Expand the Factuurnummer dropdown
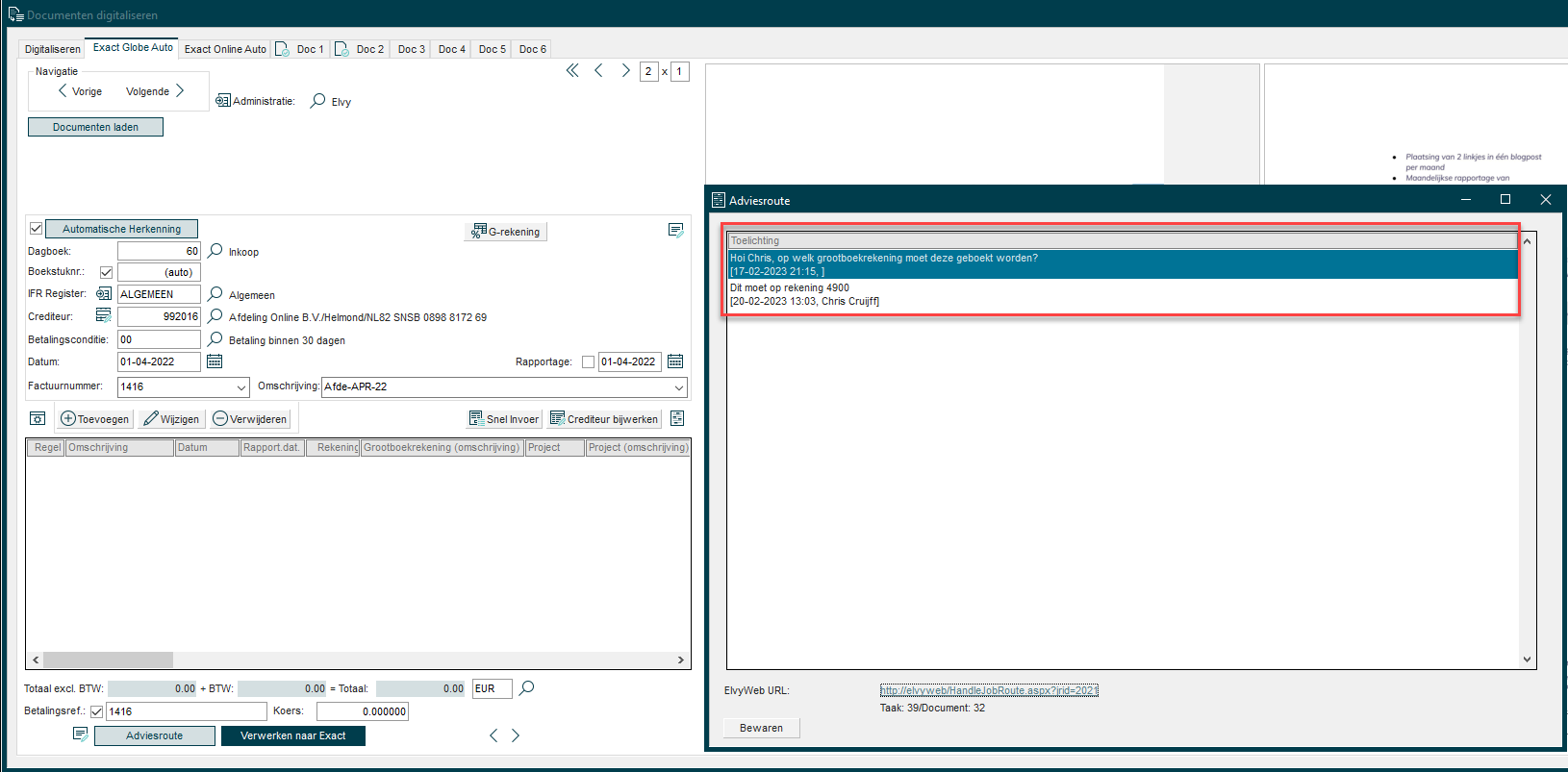 click(241, 387)
